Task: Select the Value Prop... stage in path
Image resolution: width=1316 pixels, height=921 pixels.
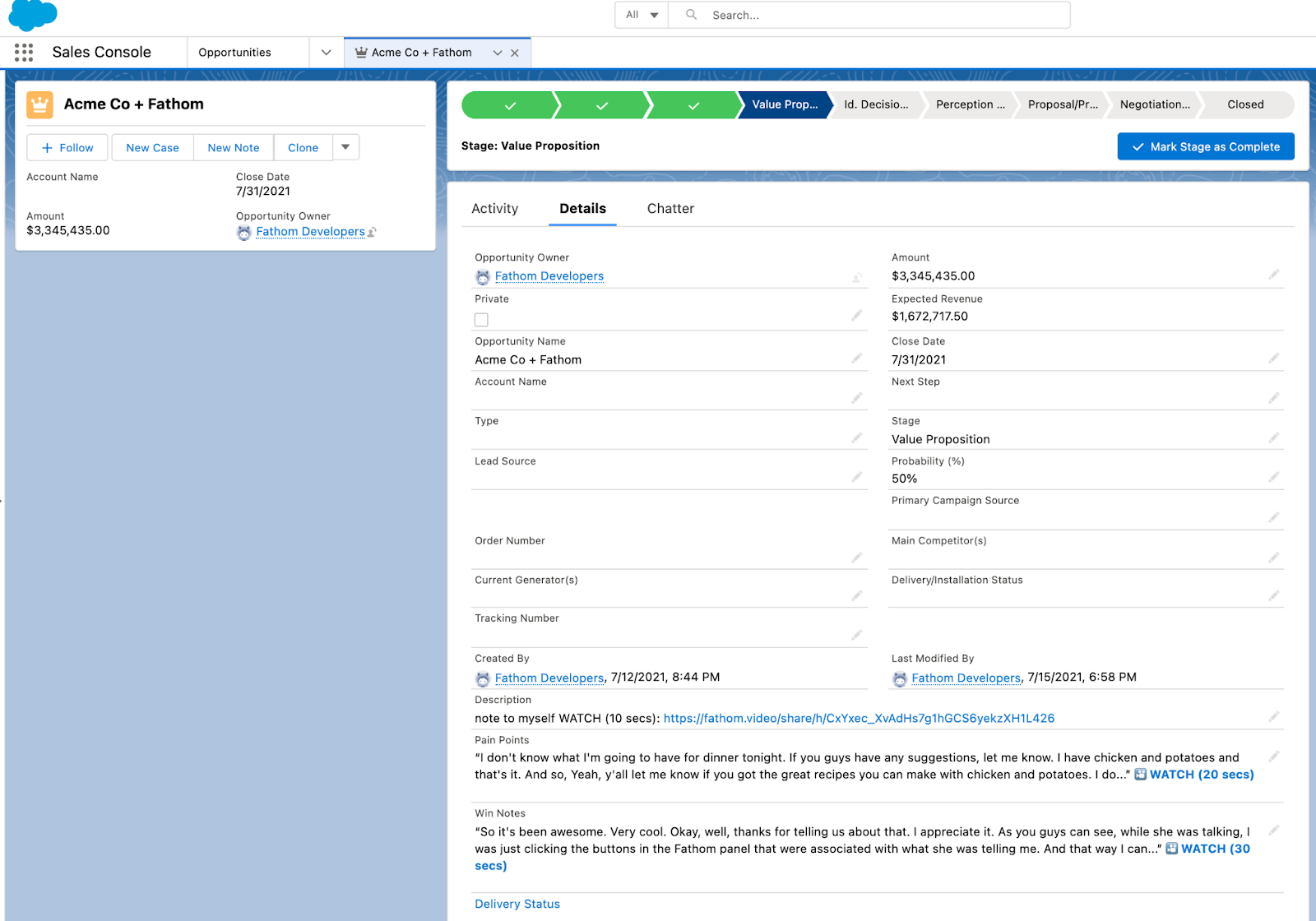Action: [x=785, y=105]
